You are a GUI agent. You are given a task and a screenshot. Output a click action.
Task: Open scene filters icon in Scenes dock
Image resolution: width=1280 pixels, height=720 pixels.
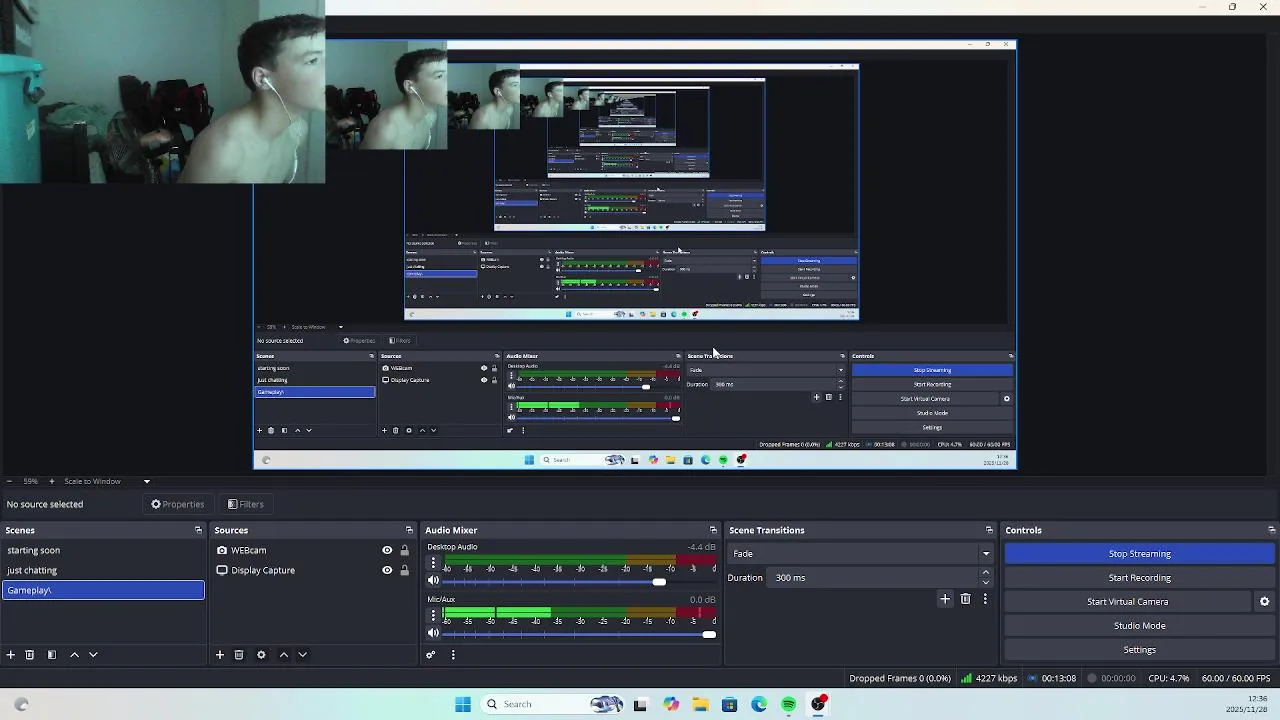pos(52,655)
